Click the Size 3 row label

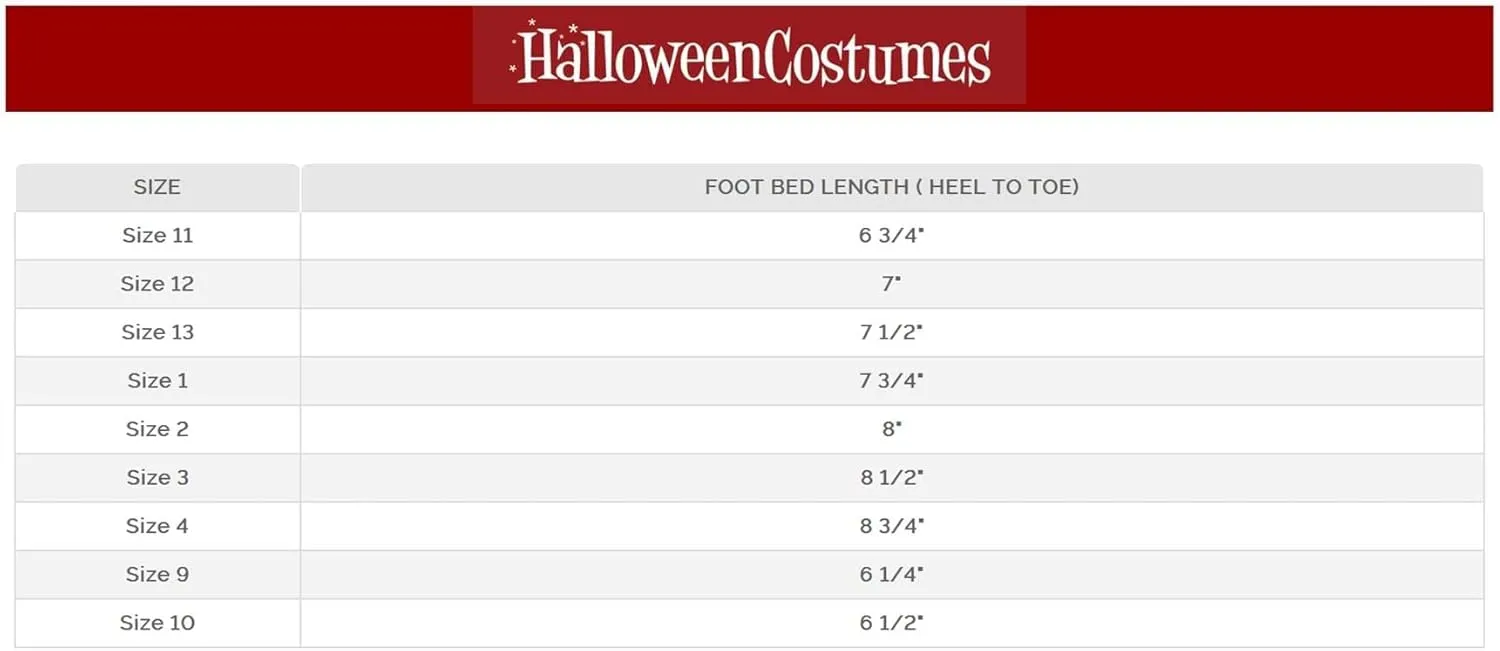pyautogui.click(x=157, y=477)
